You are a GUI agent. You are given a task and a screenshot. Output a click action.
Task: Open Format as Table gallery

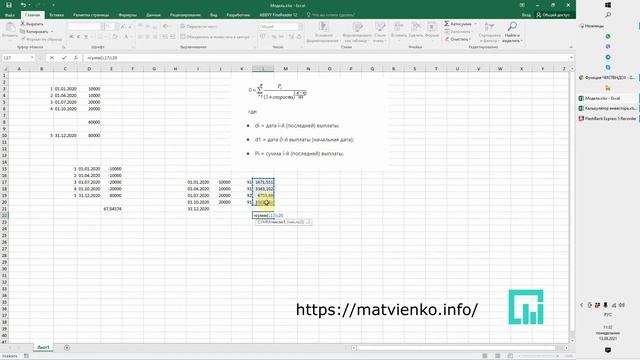(357, 32)
